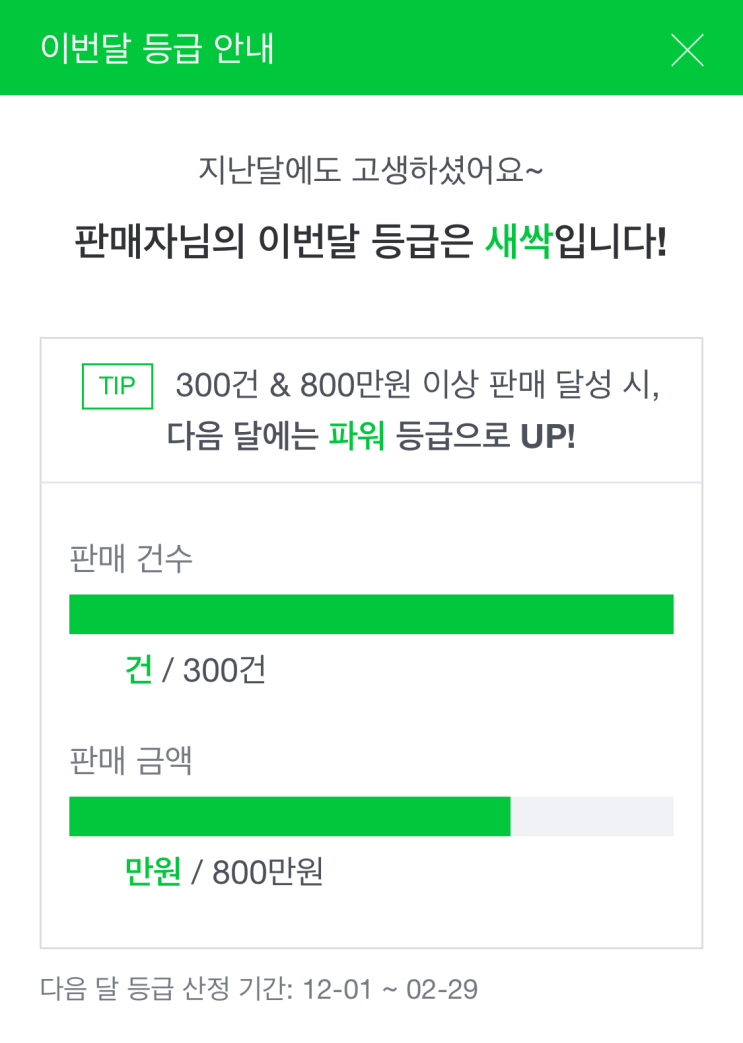Image resolution: width=743 pixels, height=1043 pixels.
Task: Click the 다음 달 등급 산정 기간 label
Action: pos(165,990)
